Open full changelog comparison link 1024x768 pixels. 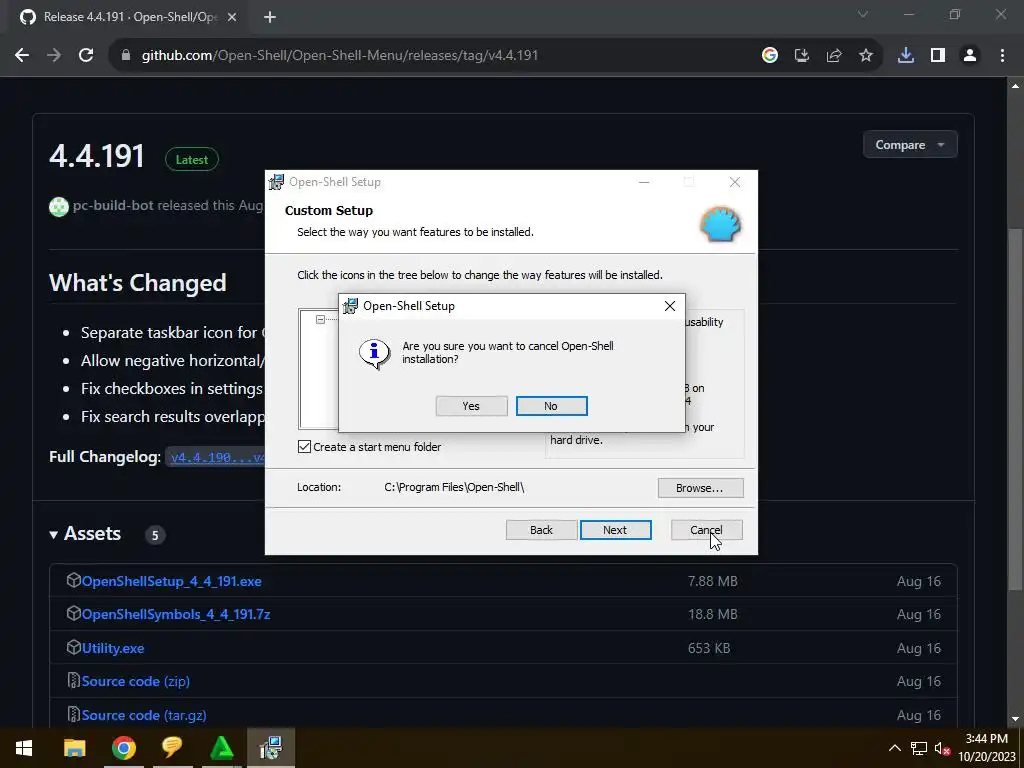coord(217,458)
